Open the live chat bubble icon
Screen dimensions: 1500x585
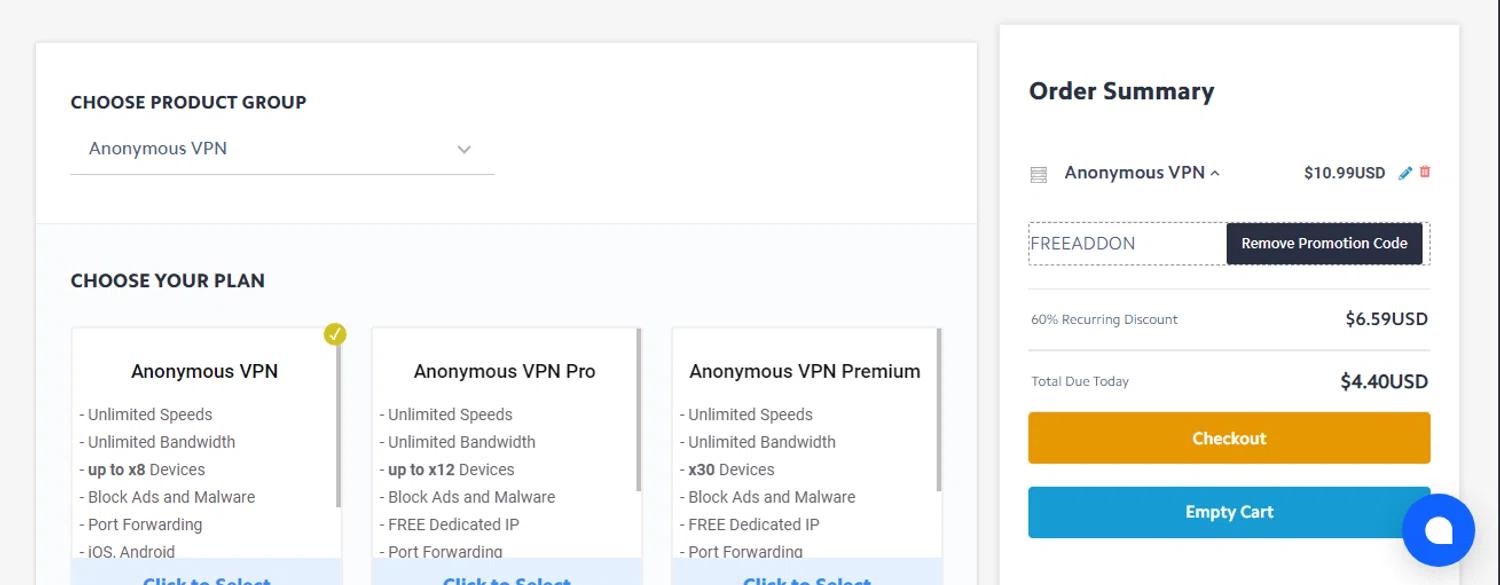click(1438, 530)
